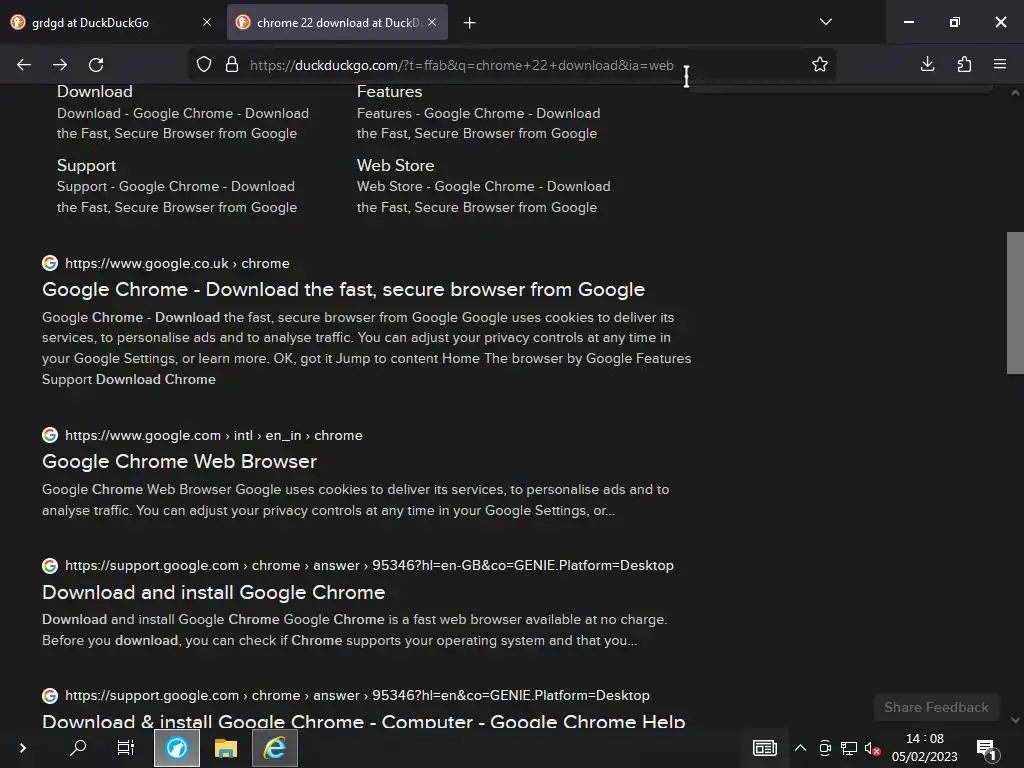Open the Web Store sitelink
1024x768 pixels.
coord(395,165)
